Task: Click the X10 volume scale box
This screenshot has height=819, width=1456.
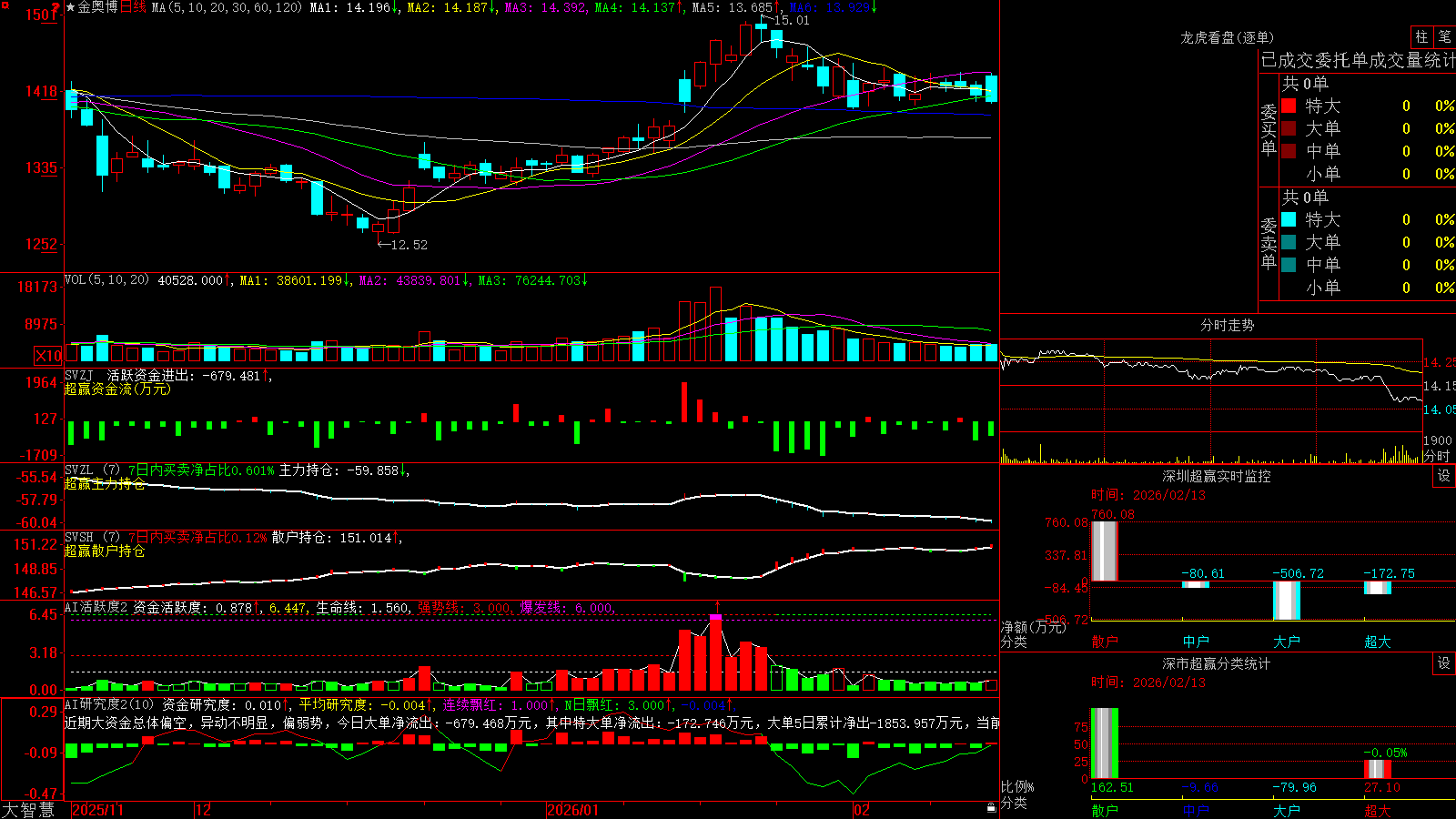Action: point(48,356)
